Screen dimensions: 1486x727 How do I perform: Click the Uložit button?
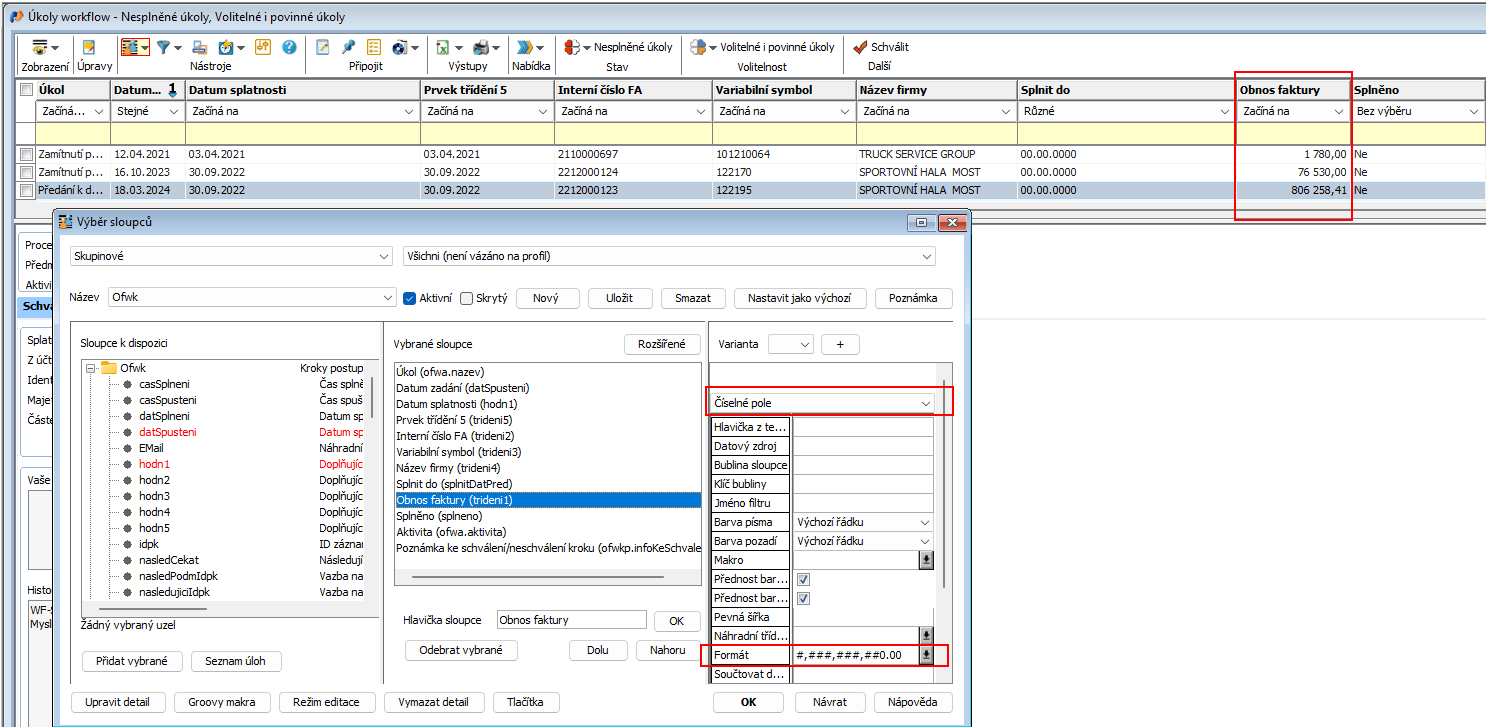pos(620,298)
